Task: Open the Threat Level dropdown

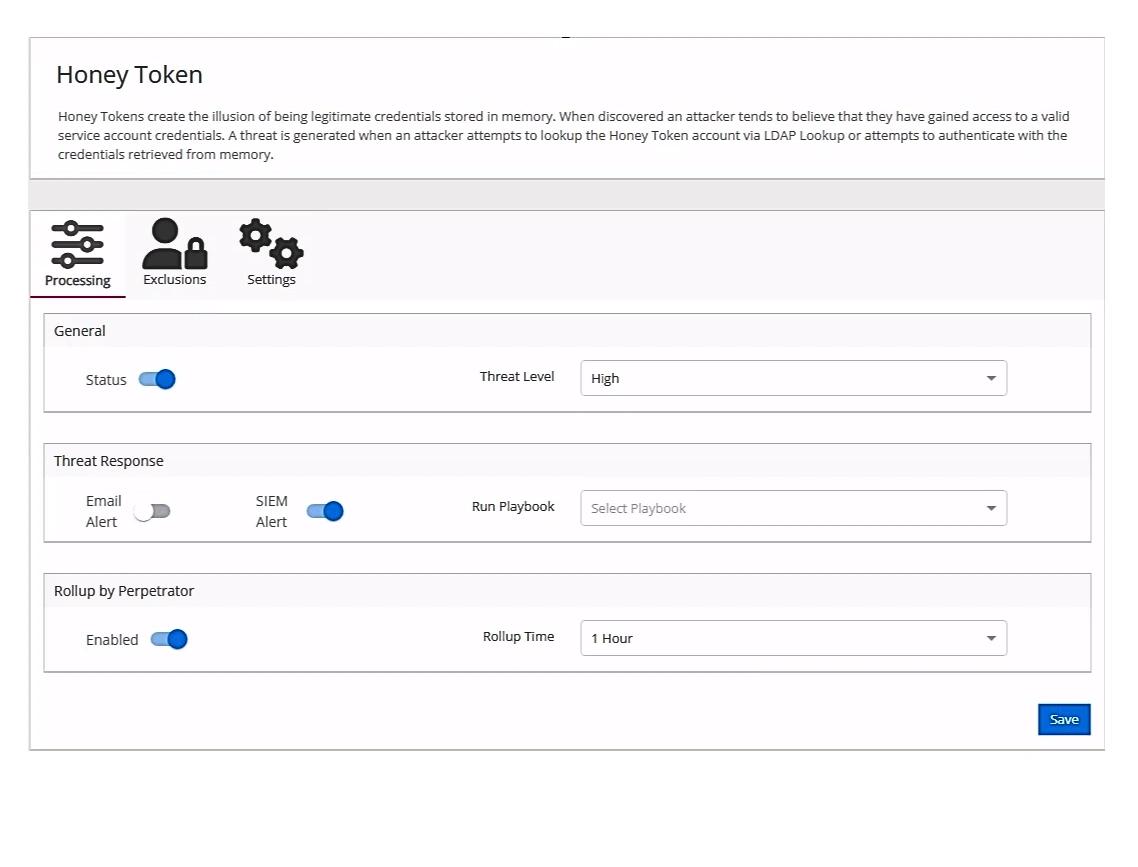Action: pyautogui.click(x=793, y=378)
